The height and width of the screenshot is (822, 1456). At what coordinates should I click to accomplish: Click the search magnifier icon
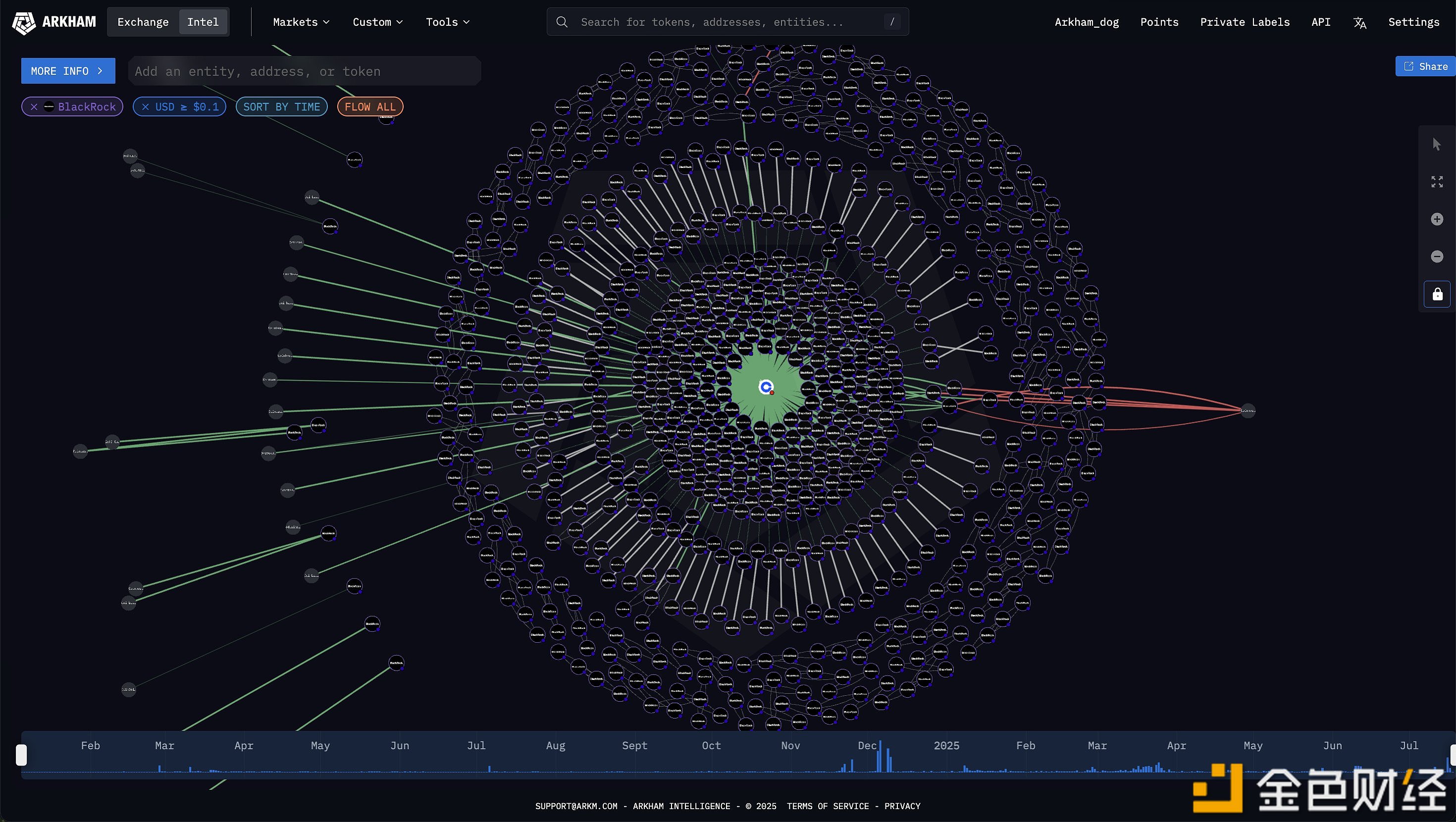click(x=562, y=22)
